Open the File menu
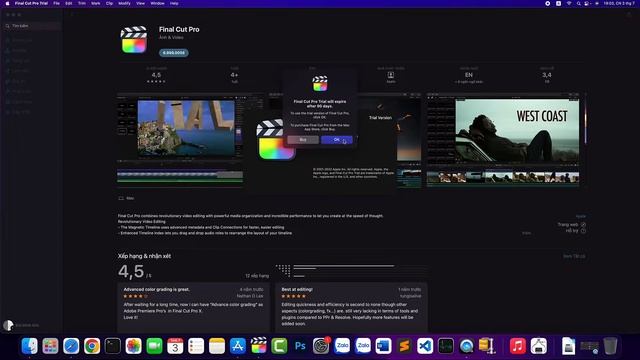Image resolution: width=640 pixels, height=360 pixels. 57,3
